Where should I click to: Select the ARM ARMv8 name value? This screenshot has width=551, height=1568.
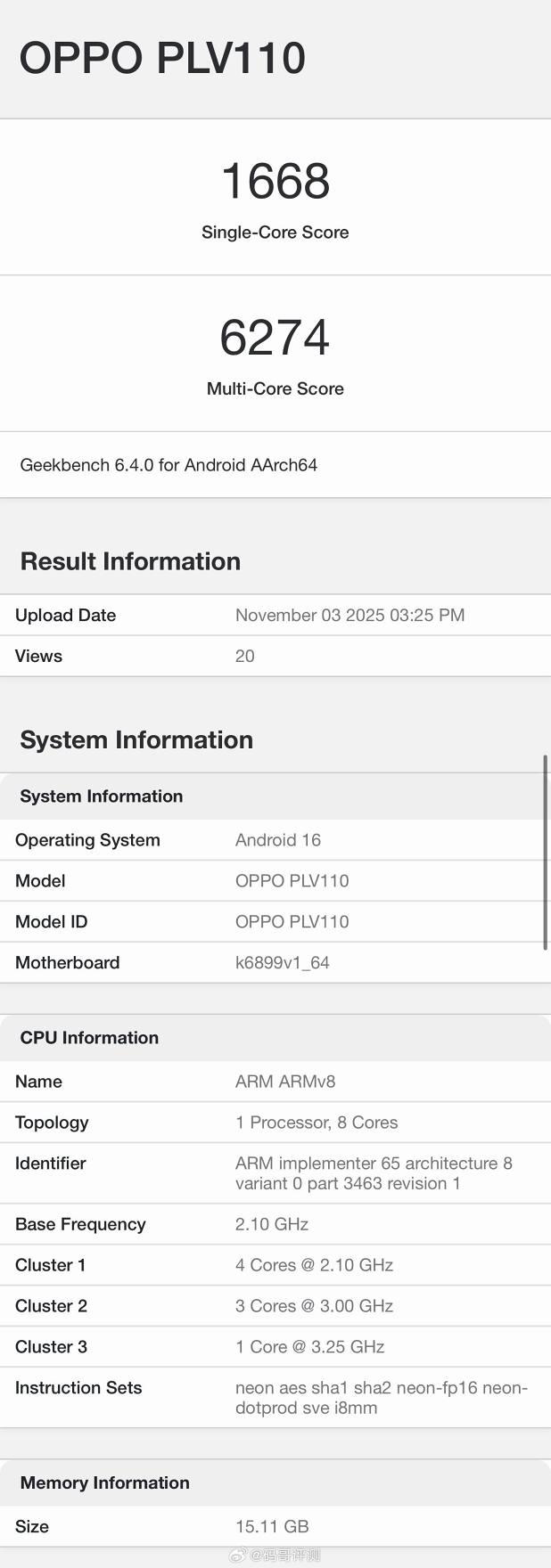point(285,1082)
